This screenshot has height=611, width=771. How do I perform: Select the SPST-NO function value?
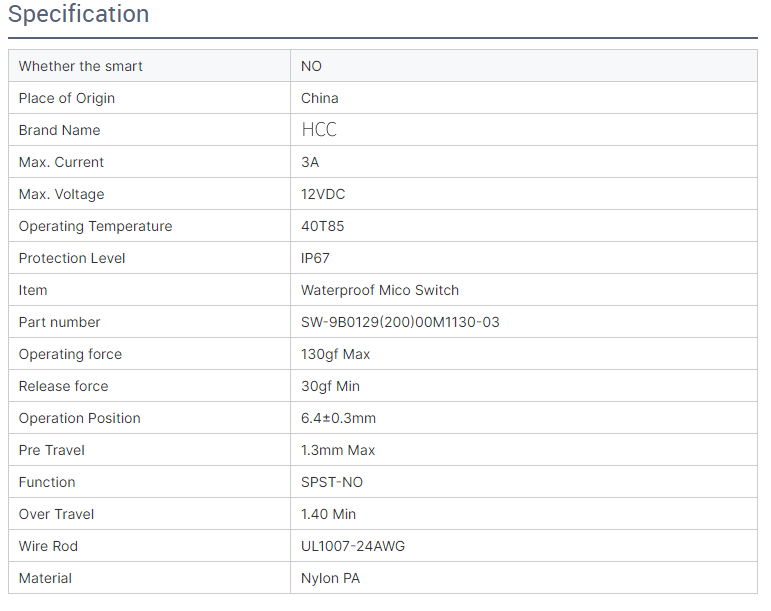[x=332, y=482]
